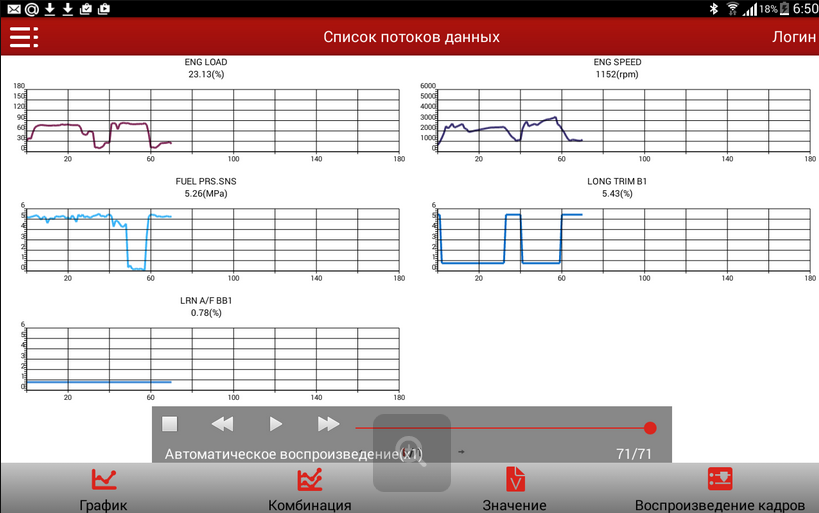Tap the Bluetooth status bar icon

pos(714,9)
